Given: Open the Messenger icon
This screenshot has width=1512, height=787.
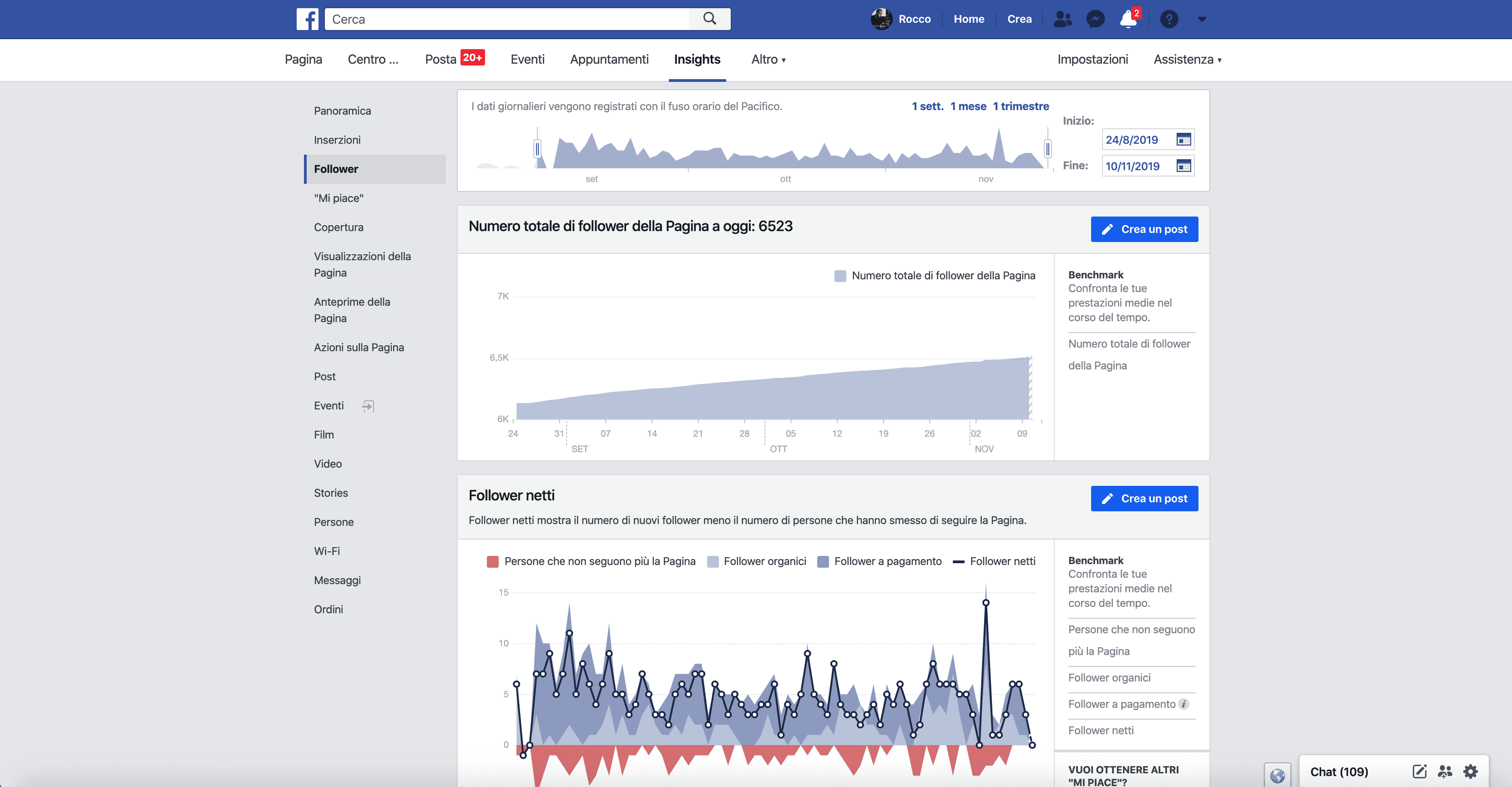Looking at the screenshot, I should click(x=1095, y=19).
